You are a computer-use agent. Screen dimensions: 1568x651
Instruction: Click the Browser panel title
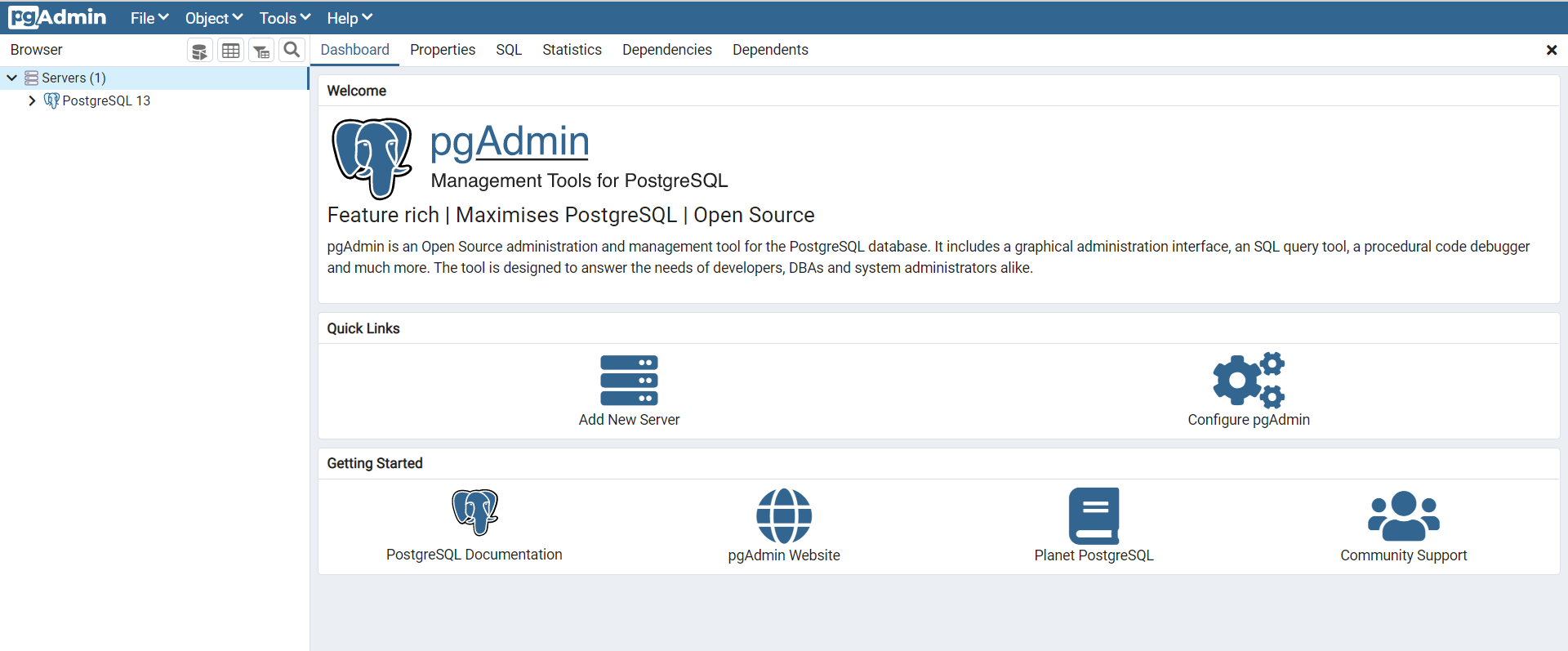37,50
